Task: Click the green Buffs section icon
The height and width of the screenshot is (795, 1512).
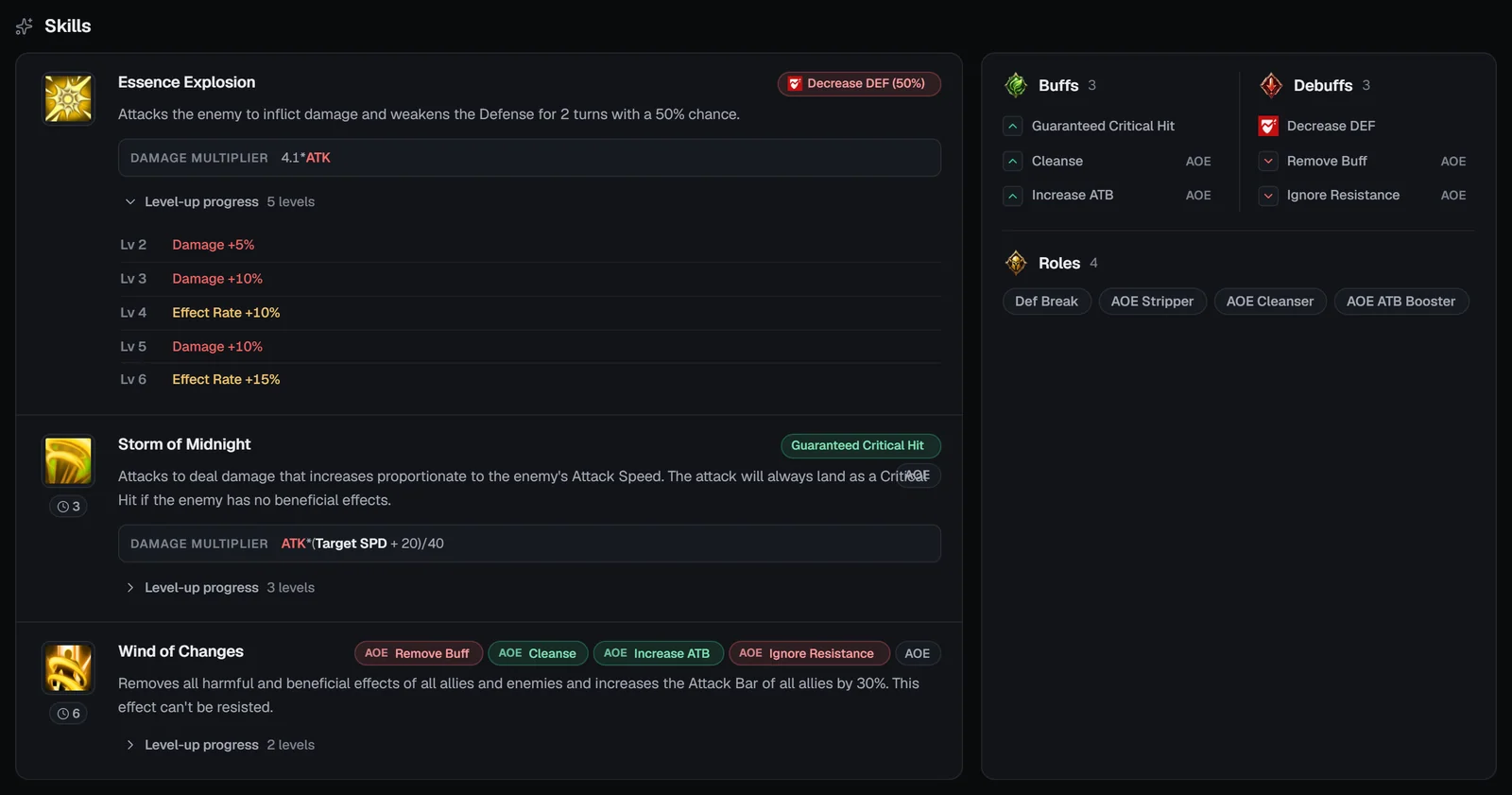Action: tap(1016, 85)
